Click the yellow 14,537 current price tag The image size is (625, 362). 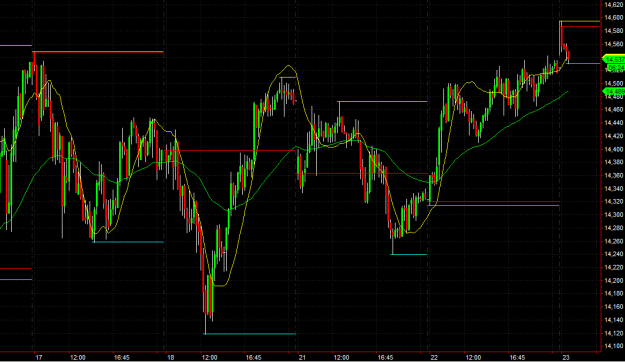tap(614, 59)
